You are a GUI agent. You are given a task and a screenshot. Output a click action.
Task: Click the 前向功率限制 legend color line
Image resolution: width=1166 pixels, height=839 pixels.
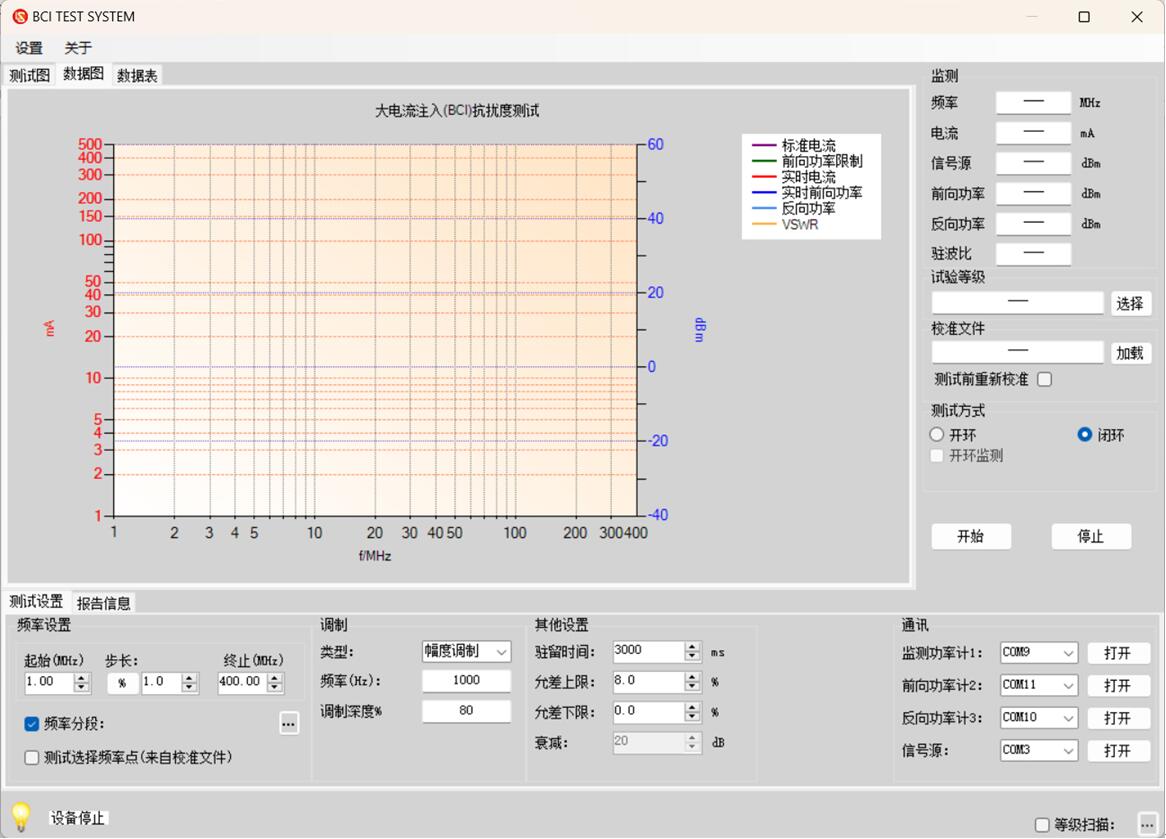pyautogui.click(x=764, y=161)
